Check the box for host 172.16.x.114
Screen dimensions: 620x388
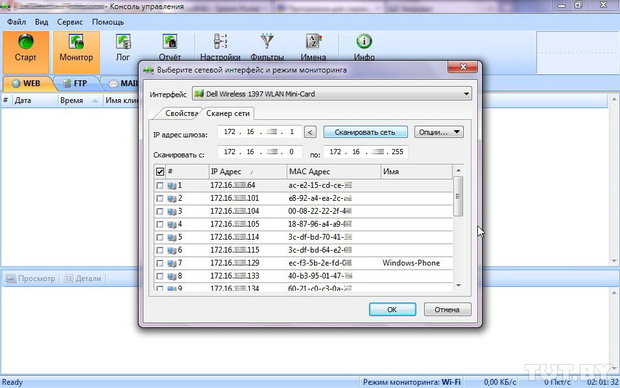[160, 238]
